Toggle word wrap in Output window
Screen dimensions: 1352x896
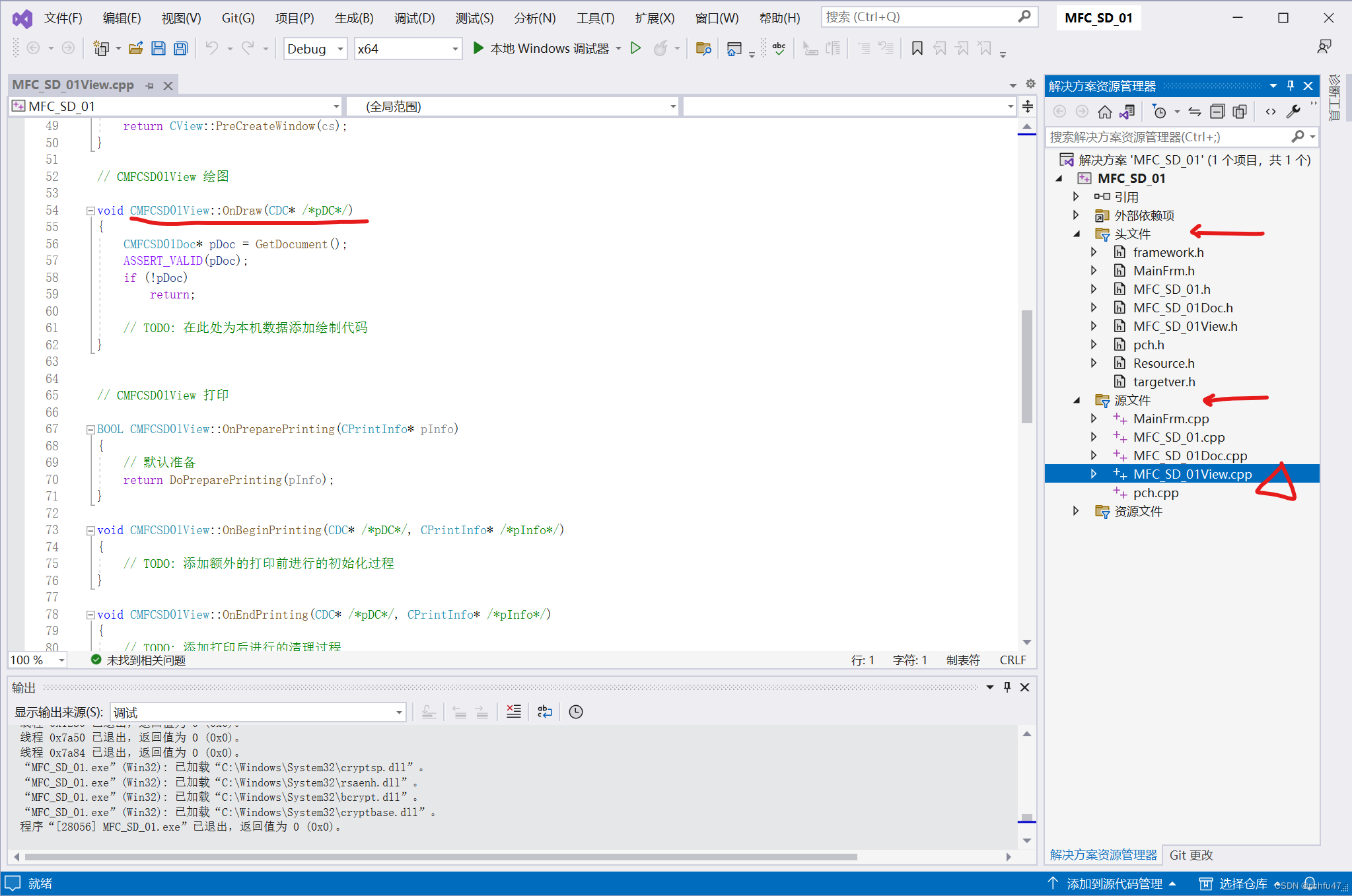(544, 712)
